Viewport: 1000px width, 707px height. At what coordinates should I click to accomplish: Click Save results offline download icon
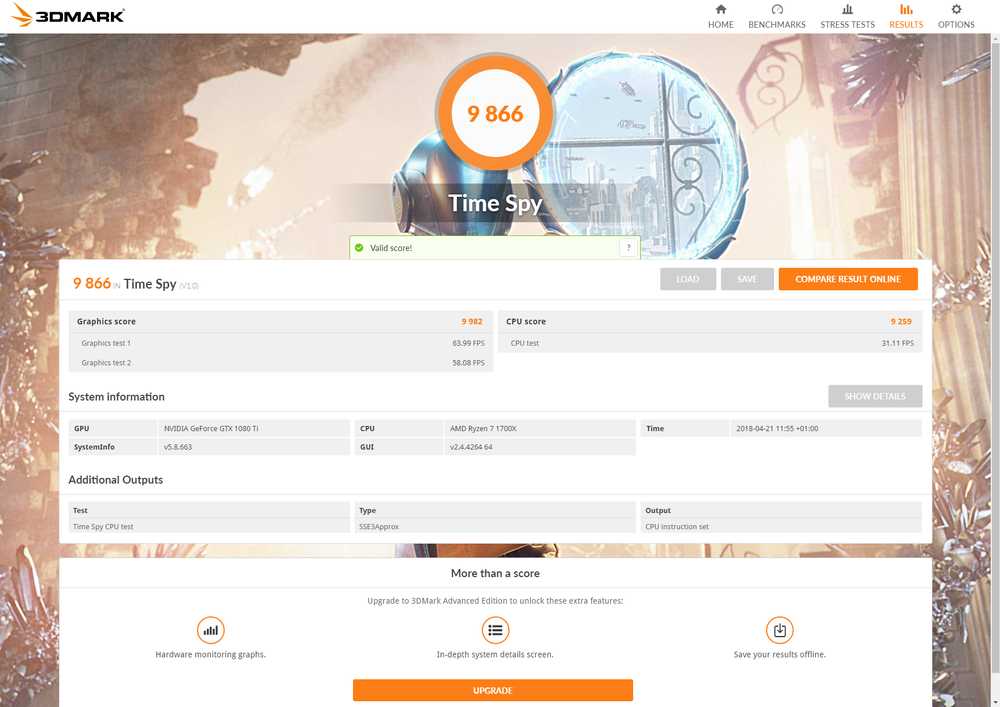click(x=779, y=630)
